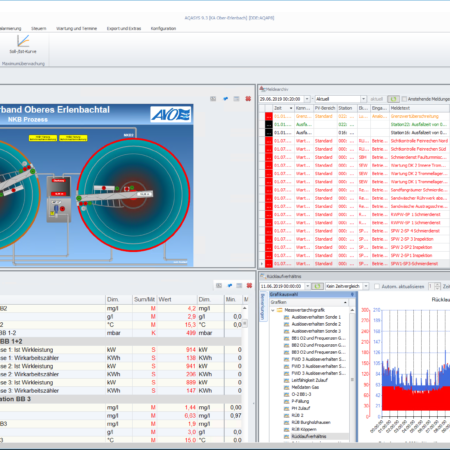Screen dimensions: 450x450
Task: Enable Autom. aktualisieren checkbox
Action: point(377,286)
